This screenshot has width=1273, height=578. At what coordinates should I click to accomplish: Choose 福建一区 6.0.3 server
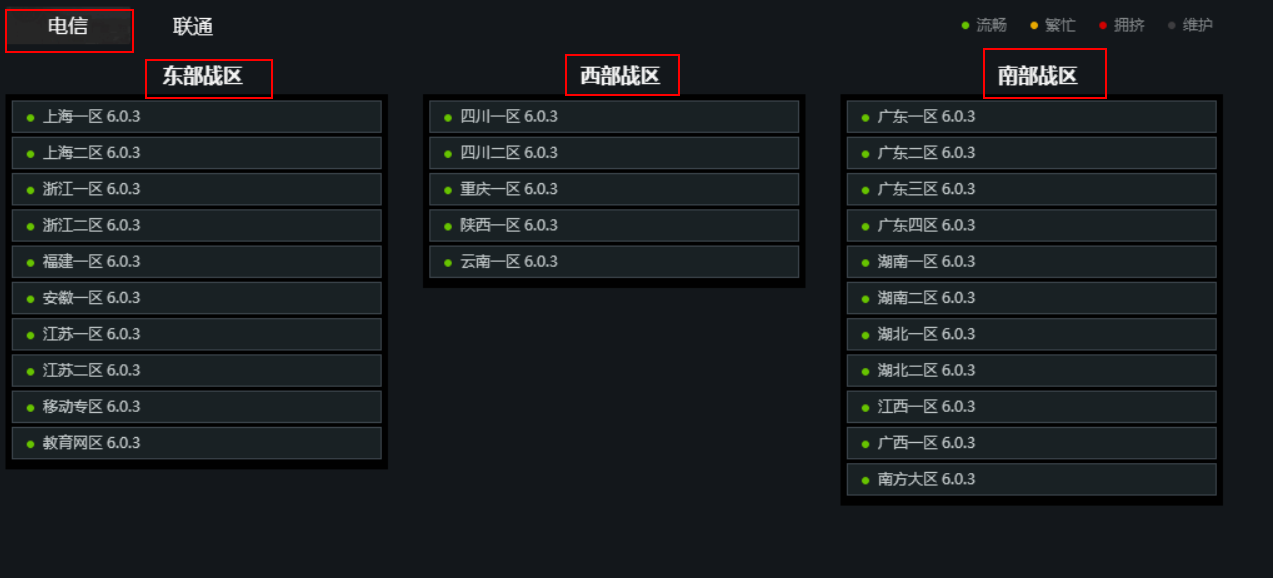197,262
